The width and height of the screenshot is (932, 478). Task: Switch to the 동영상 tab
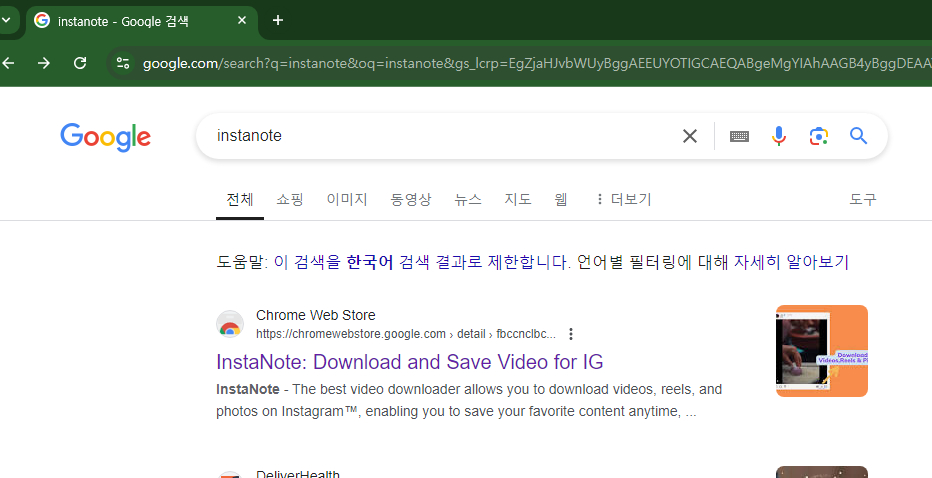pos(411,200)
